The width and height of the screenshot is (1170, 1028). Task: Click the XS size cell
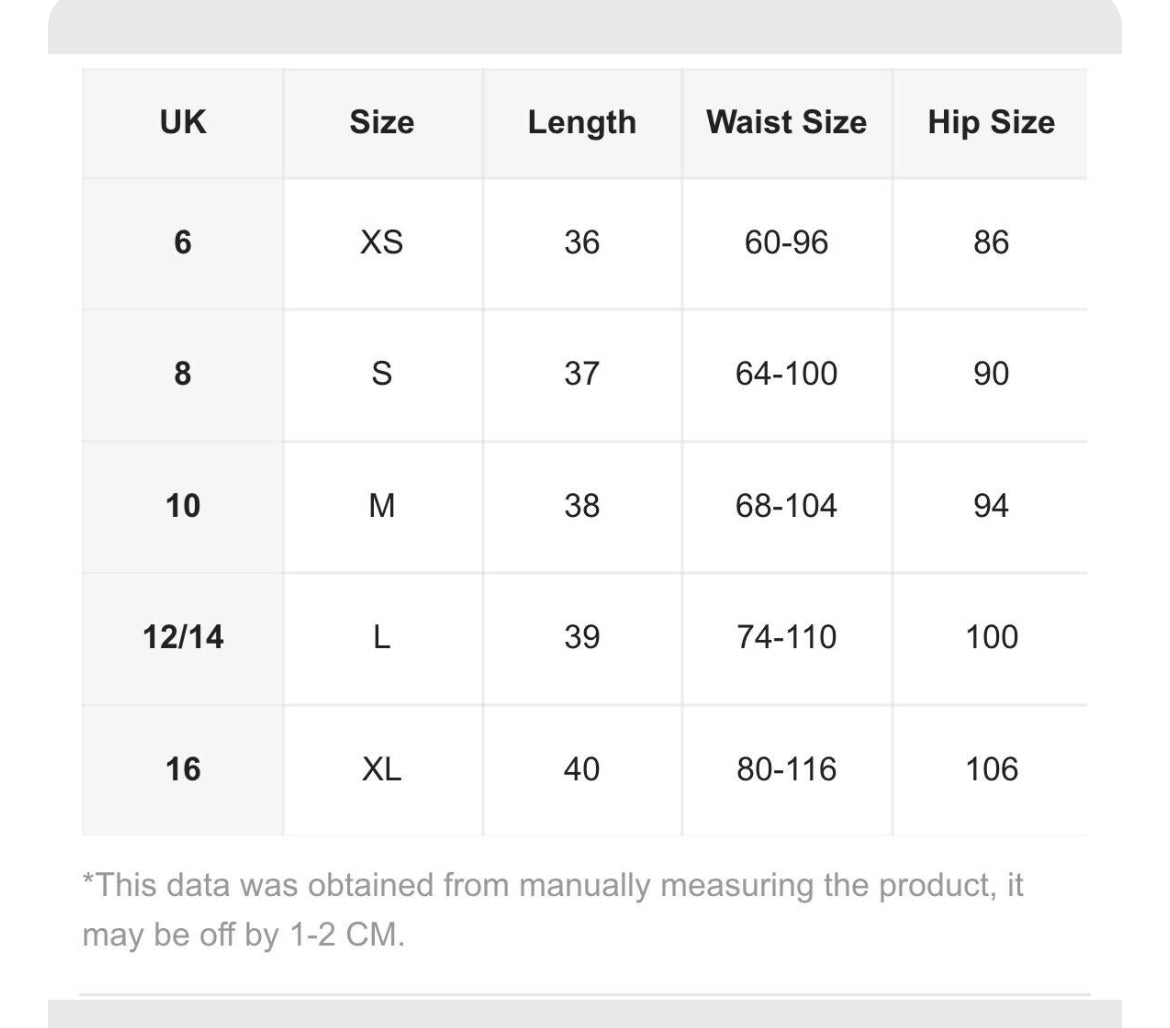tap(381, 243)
